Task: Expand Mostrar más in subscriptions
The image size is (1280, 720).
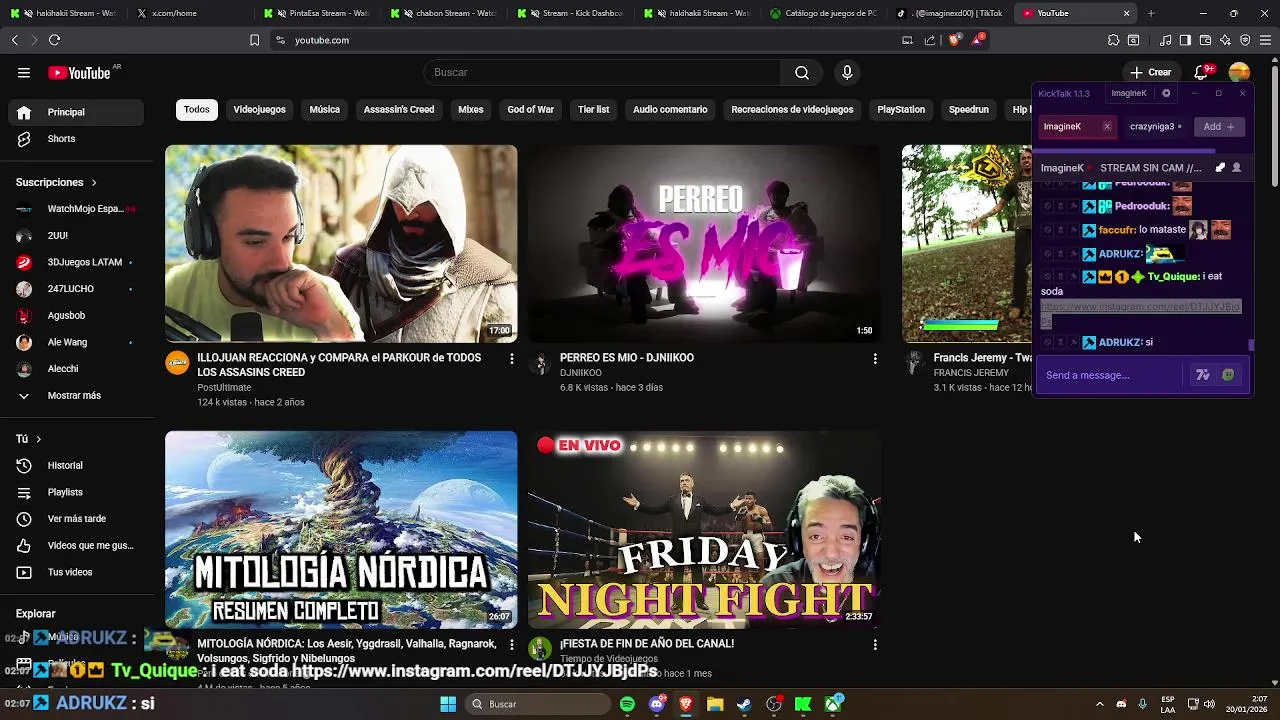Action: pos(72,395)
